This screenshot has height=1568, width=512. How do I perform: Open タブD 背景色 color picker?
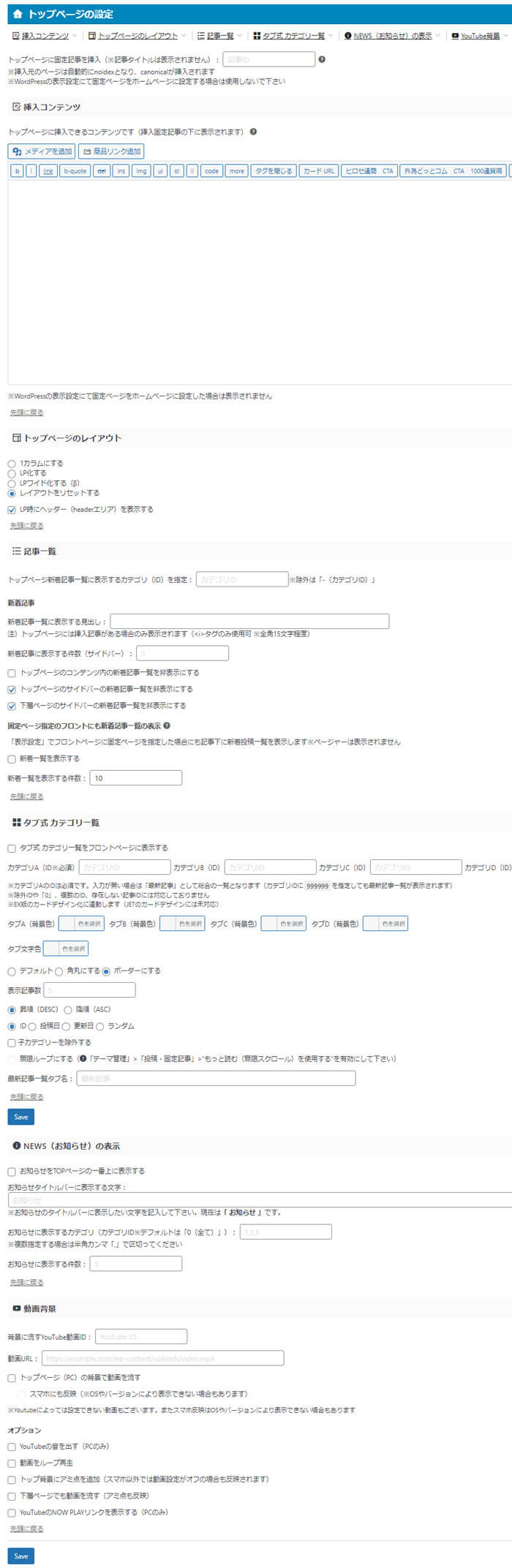pos(385,924)
